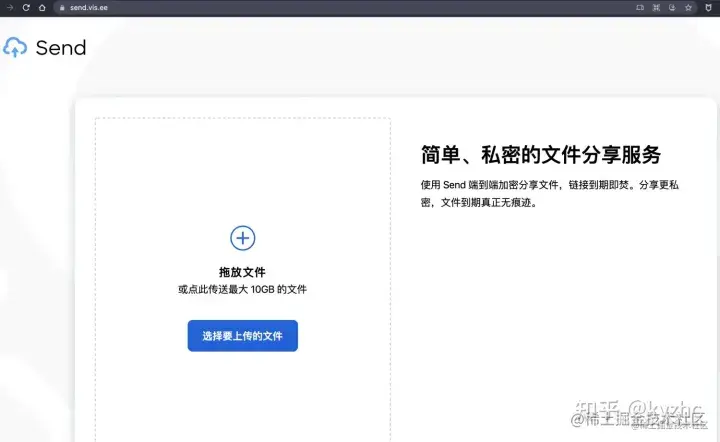Click the circled plus add-file icon
The image size is (720, 442).
242,238
